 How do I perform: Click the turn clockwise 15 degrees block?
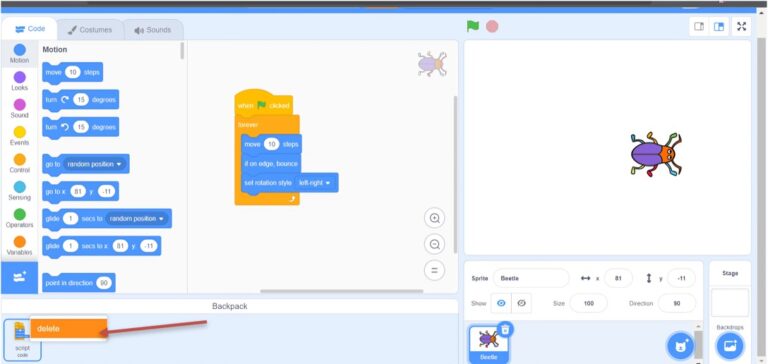coord(81,100)
